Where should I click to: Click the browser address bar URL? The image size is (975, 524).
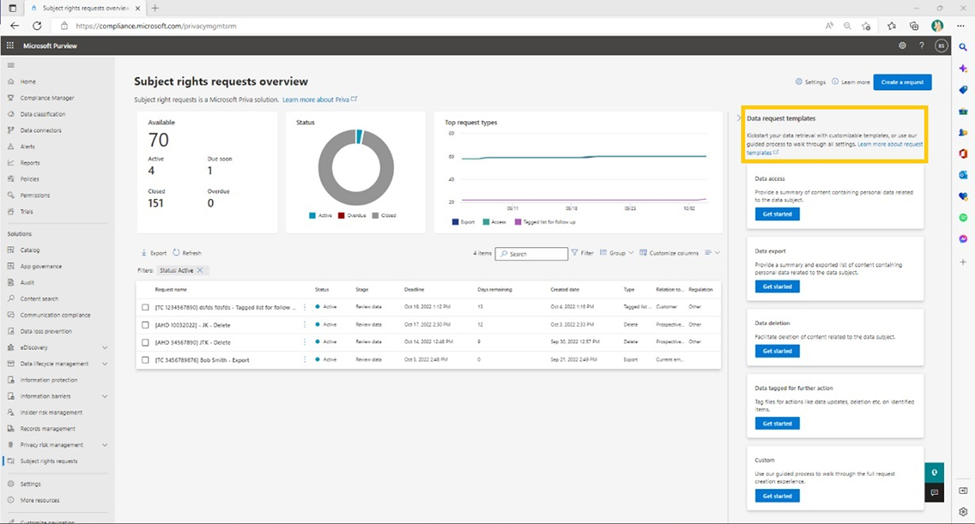click(156, 26)
